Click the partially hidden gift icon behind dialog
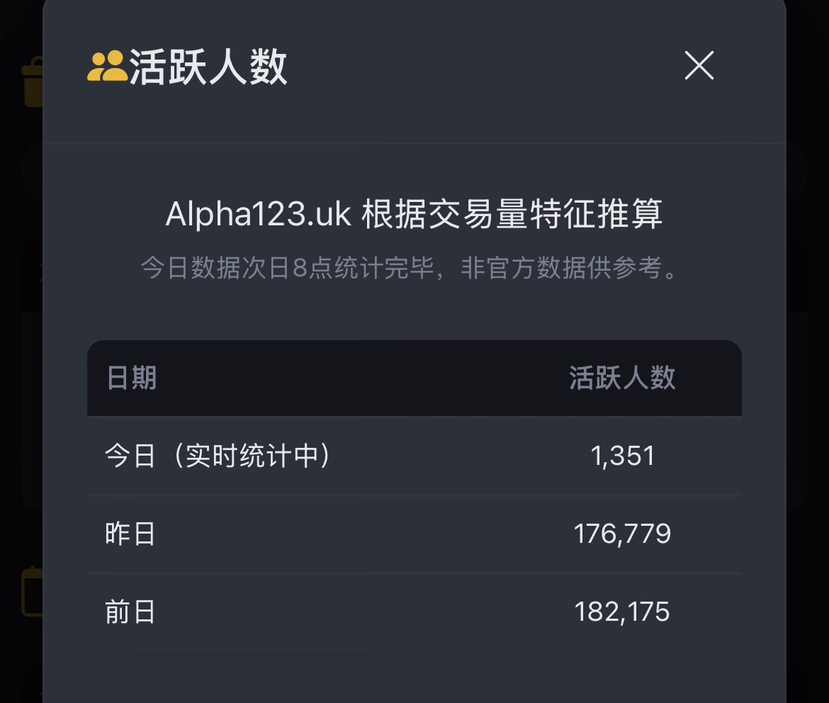Image resolution: width=829 pixels, height=703 pixels. (32, 80)
